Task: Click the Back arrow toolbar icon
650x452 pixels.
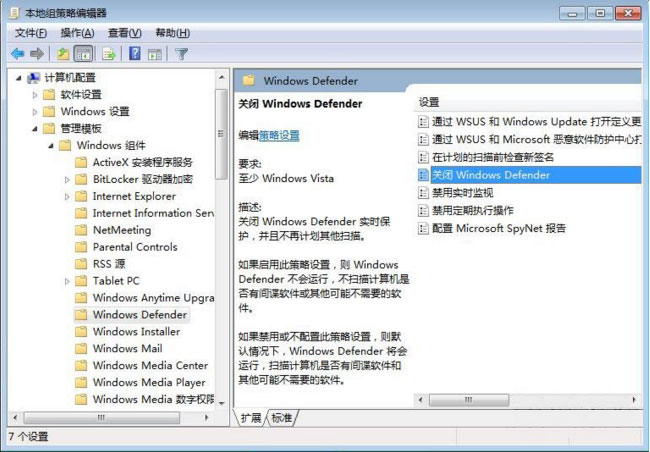Action: [x=17, y=53]
